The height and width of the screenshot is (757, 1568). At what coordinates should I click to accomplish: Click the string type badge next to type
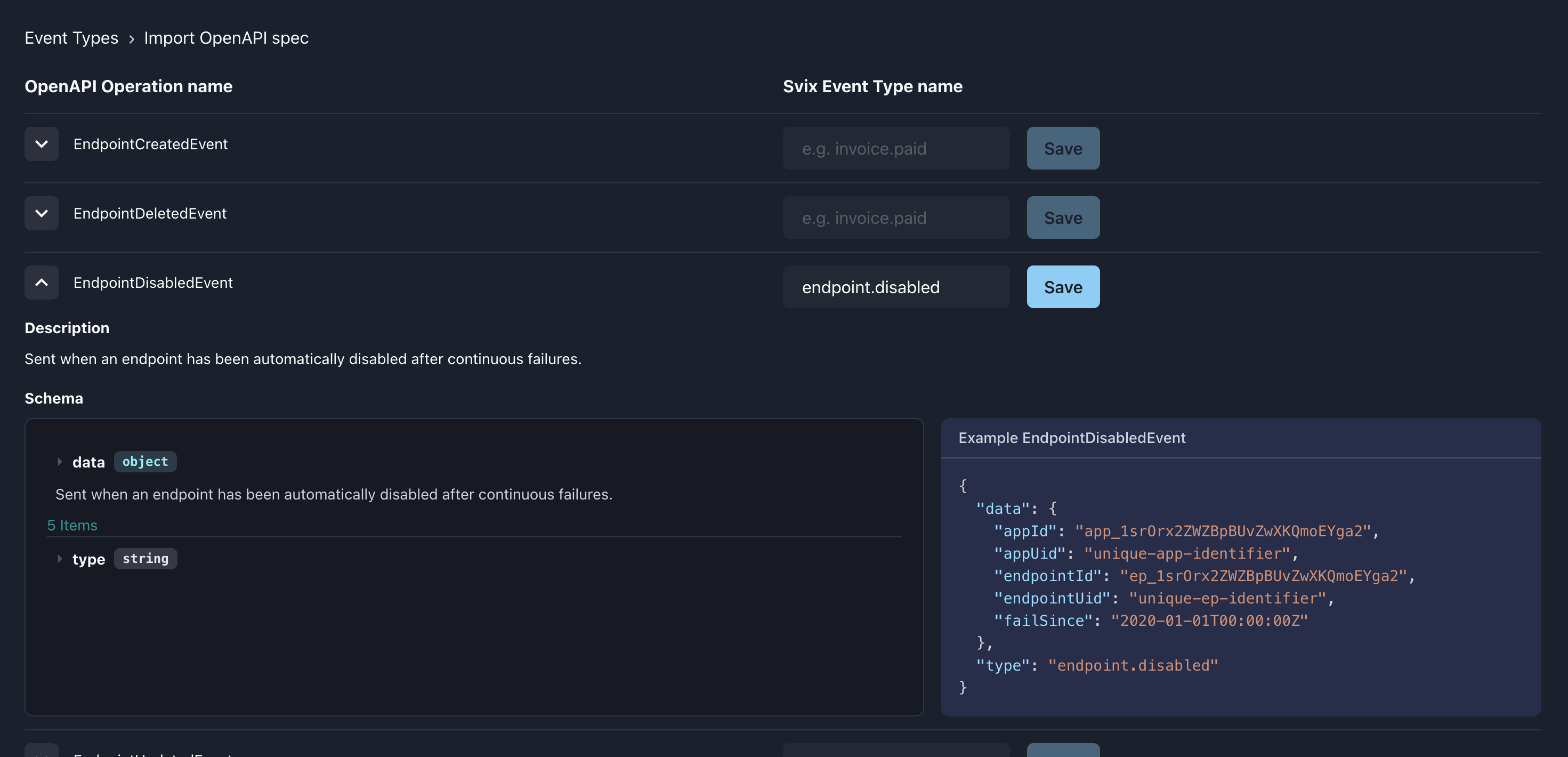tap(146, 559)
